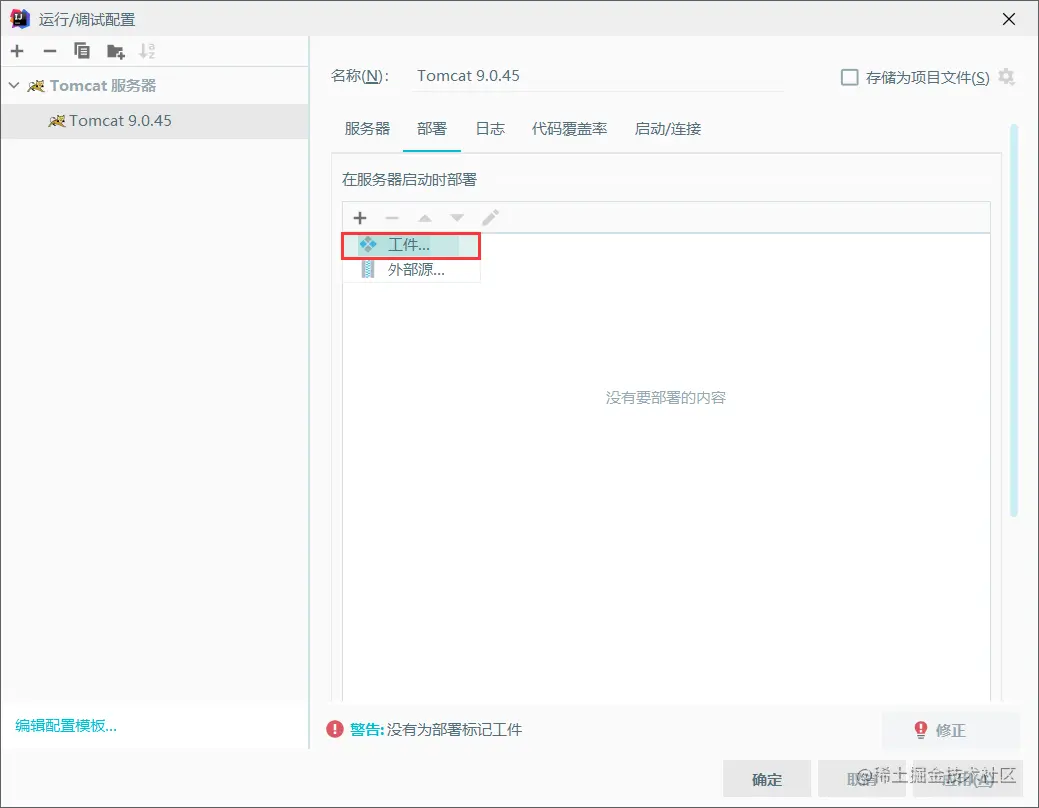This screenshot has width=1039, height=808.
Task: Collapse the Tomcat 服务器 tree node
Action: tap(14, 86)
